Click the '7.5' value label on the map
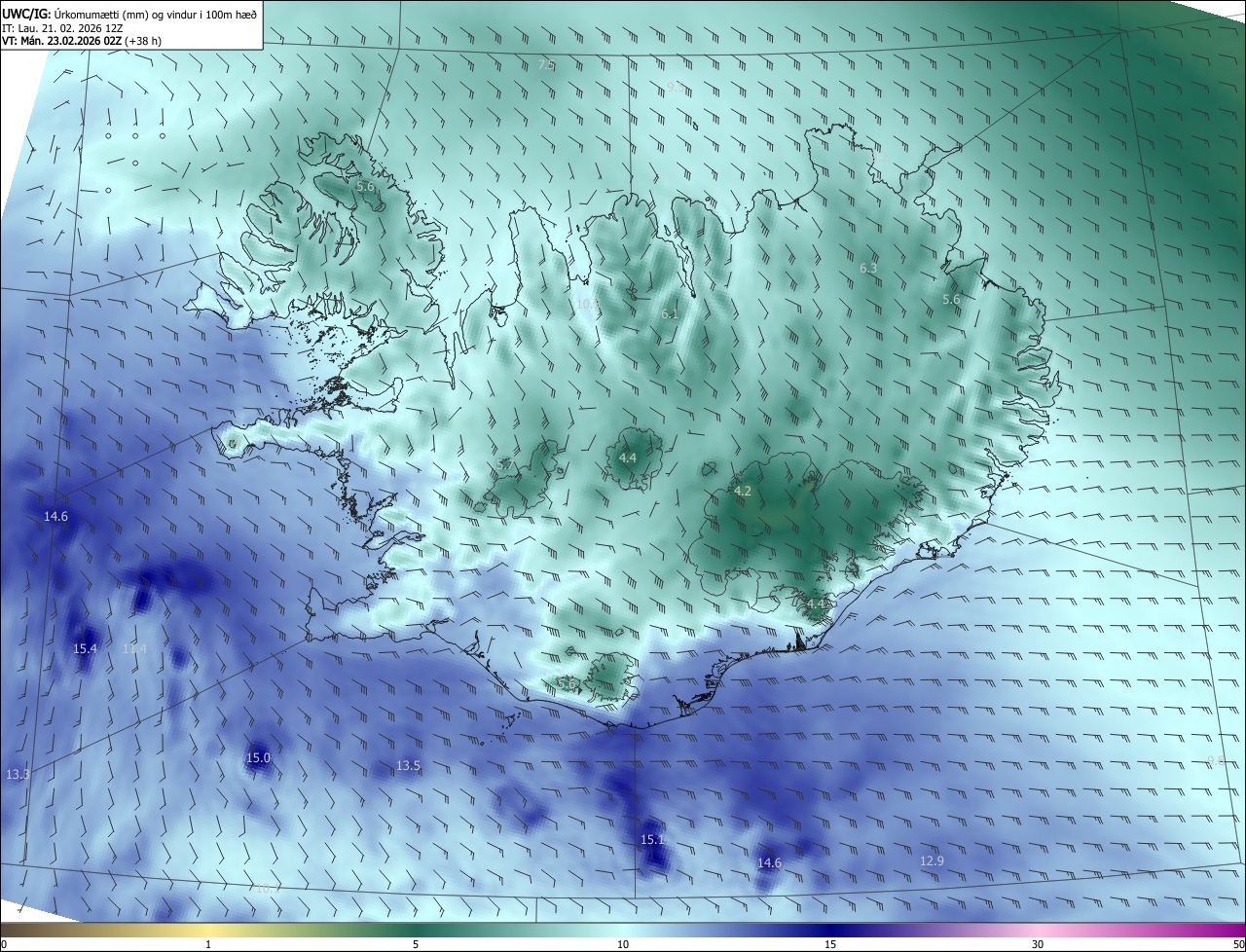1246x952 pixels. [x=546, y=64]
